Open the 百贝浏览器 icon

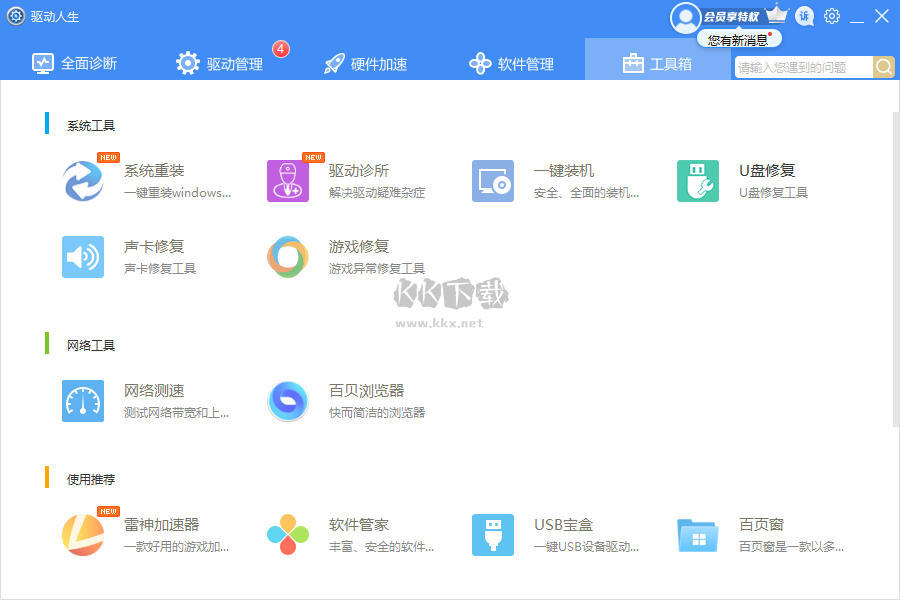(x=288, y=401)
